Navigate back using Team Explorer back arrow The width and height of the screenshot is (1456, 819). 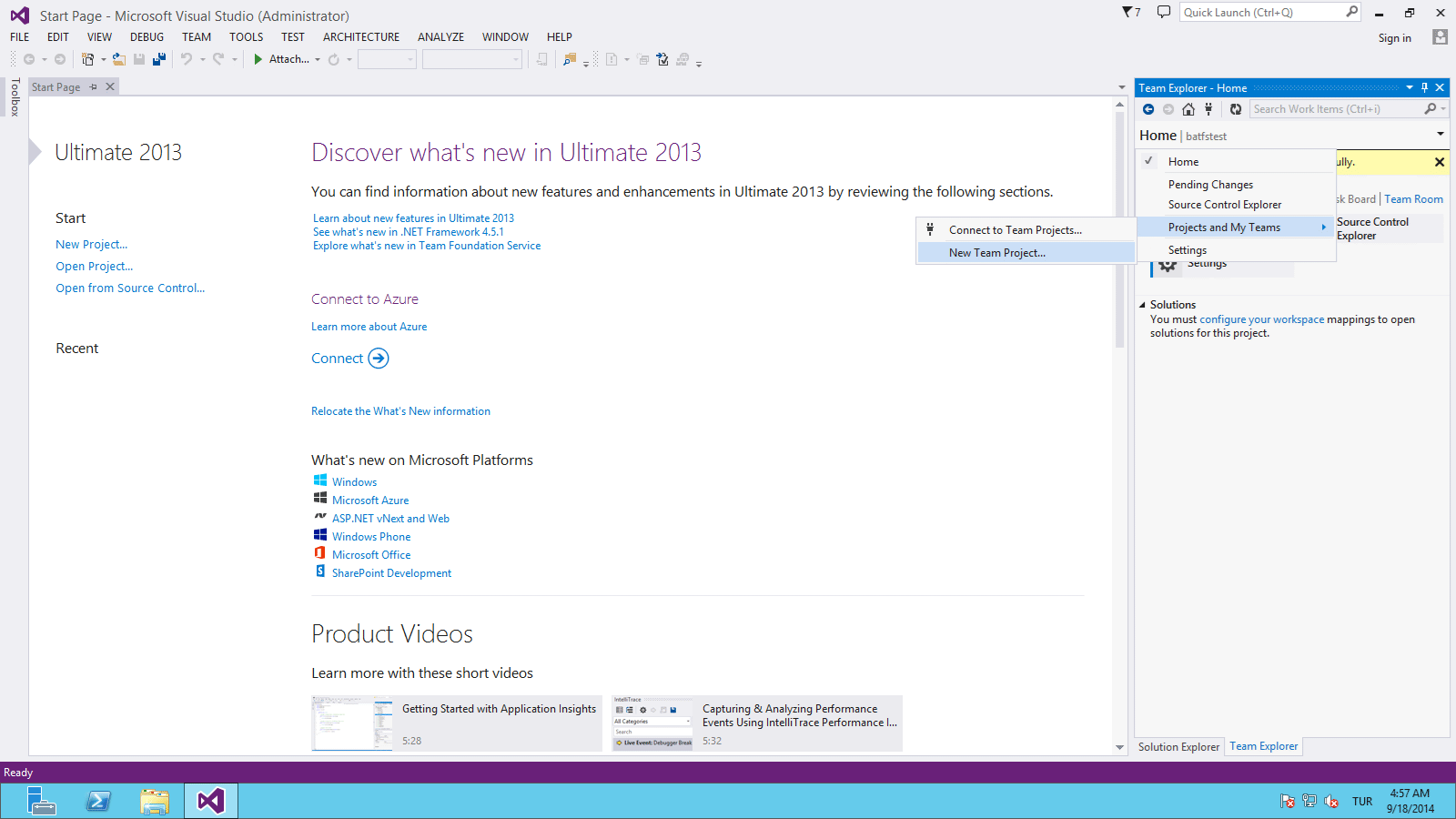[1148, 108]
